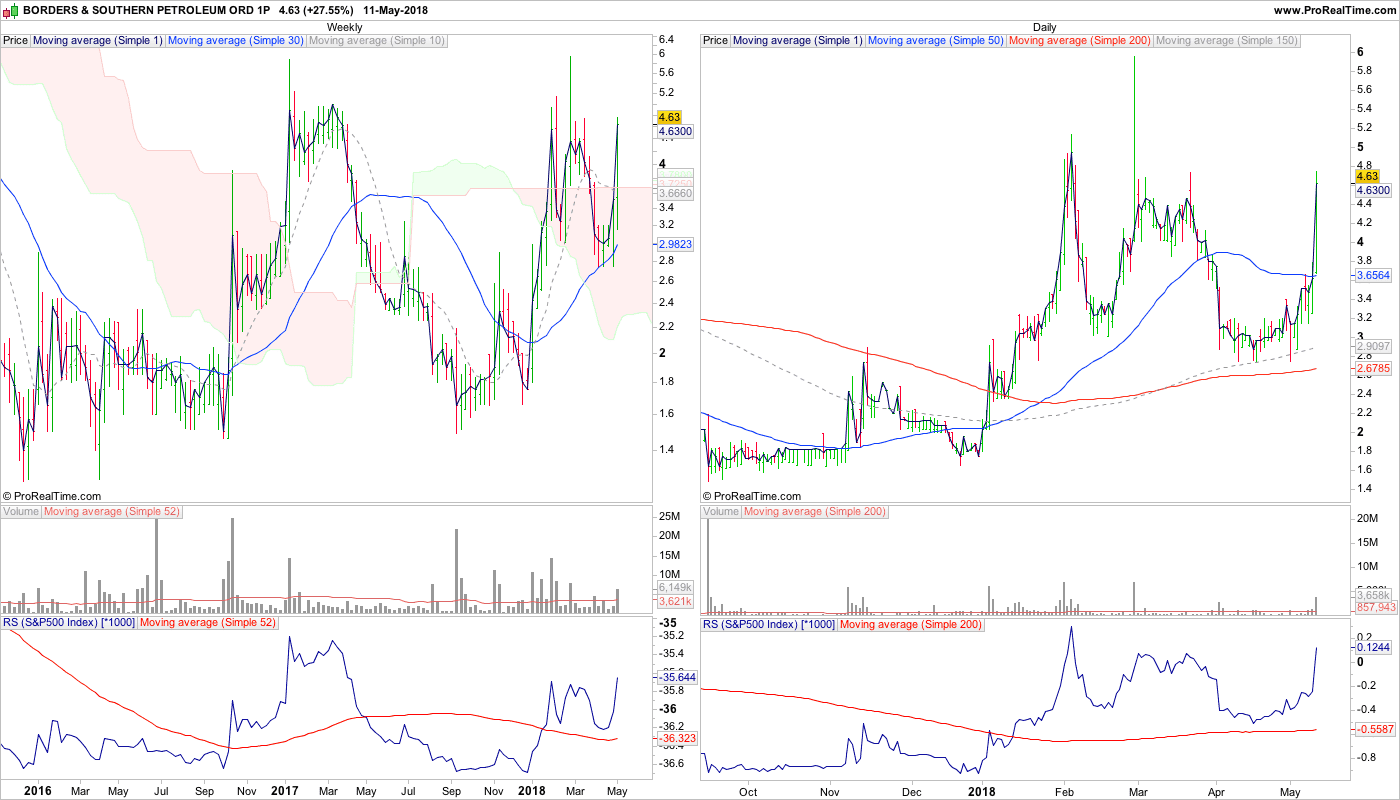The width and height of the screenshot is (1400, 800).
Task: Click the BORDERS & SOUTHERN PETROLEUM ORD 1P title
Action: [146, 10]
